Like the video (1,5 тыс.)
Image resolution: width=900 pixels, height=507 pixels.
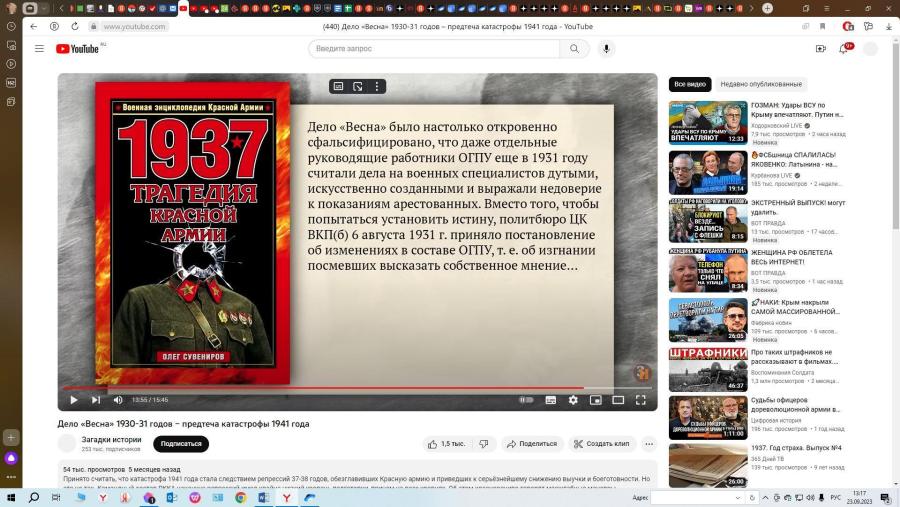[x=446, y=444]
